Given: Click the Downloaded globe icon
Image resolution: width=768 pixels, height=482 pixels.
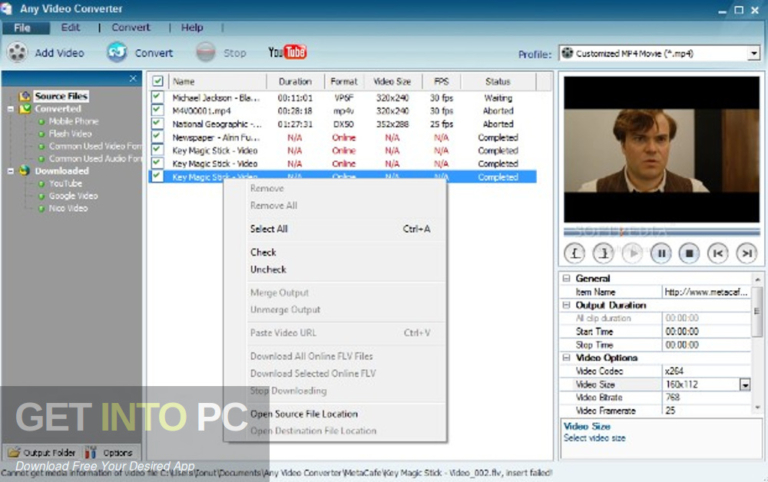Looking at the screenshot, I should (x=24, y=171).
